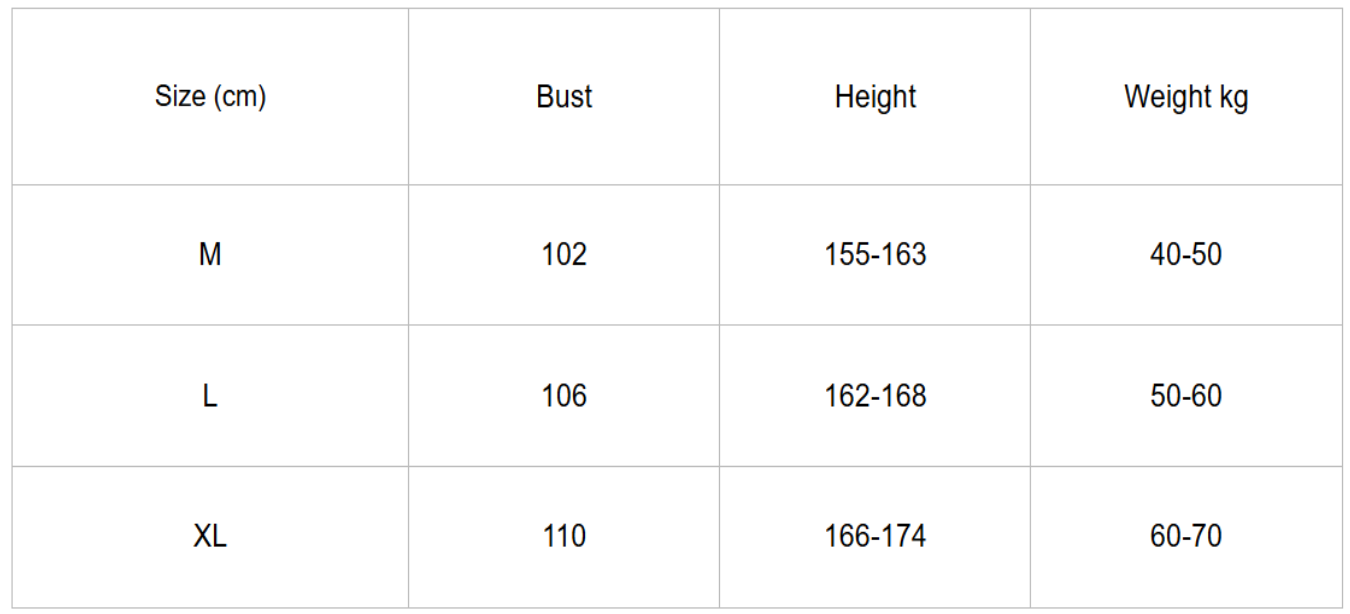The width and height of the screenshot is (1350, 614).
Task: Click the number 174 in XL height
Action: pos(904,537)
